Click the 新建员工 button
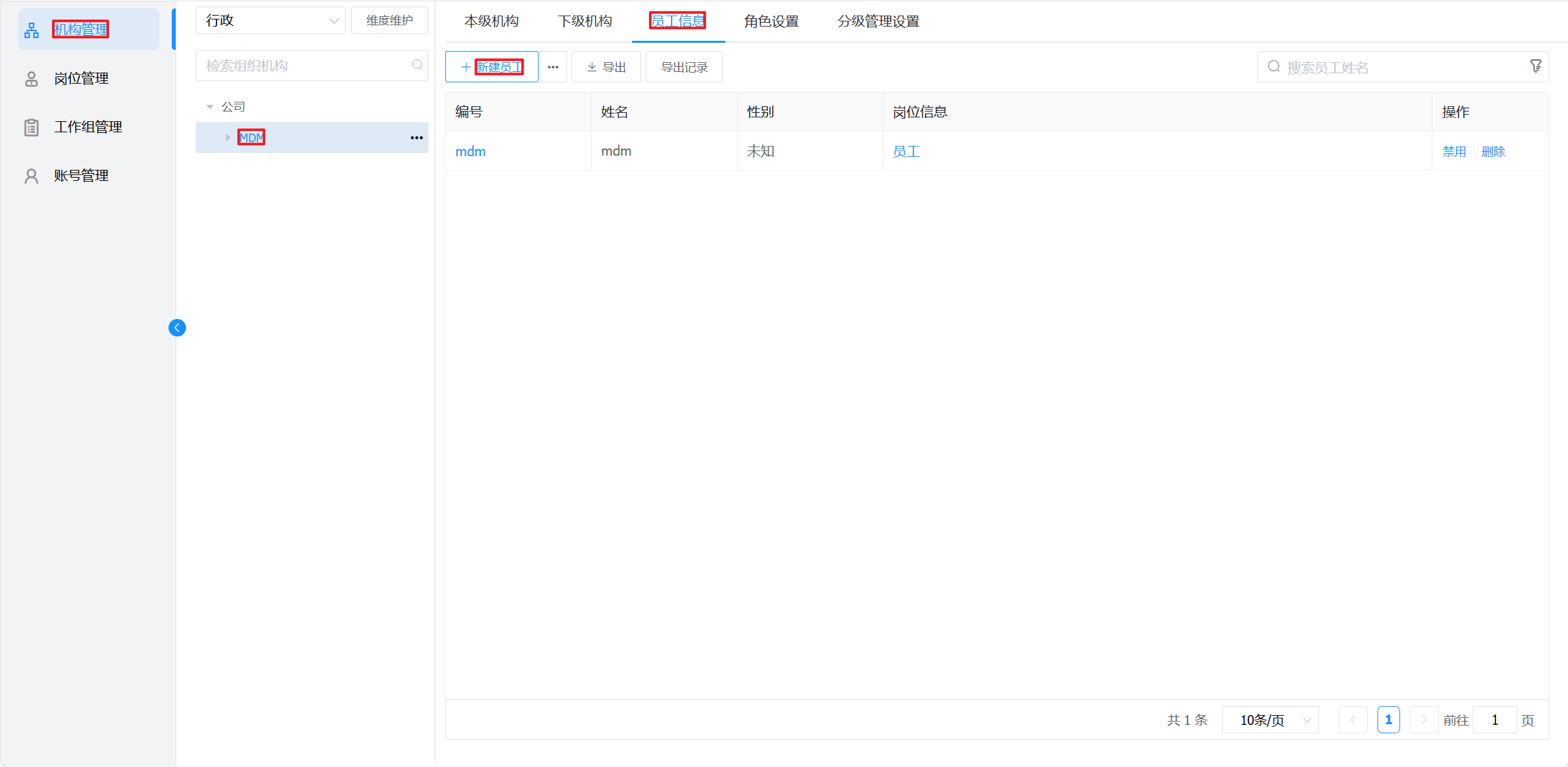Screen dimensions: 1568x767 (x=492, y=67)
